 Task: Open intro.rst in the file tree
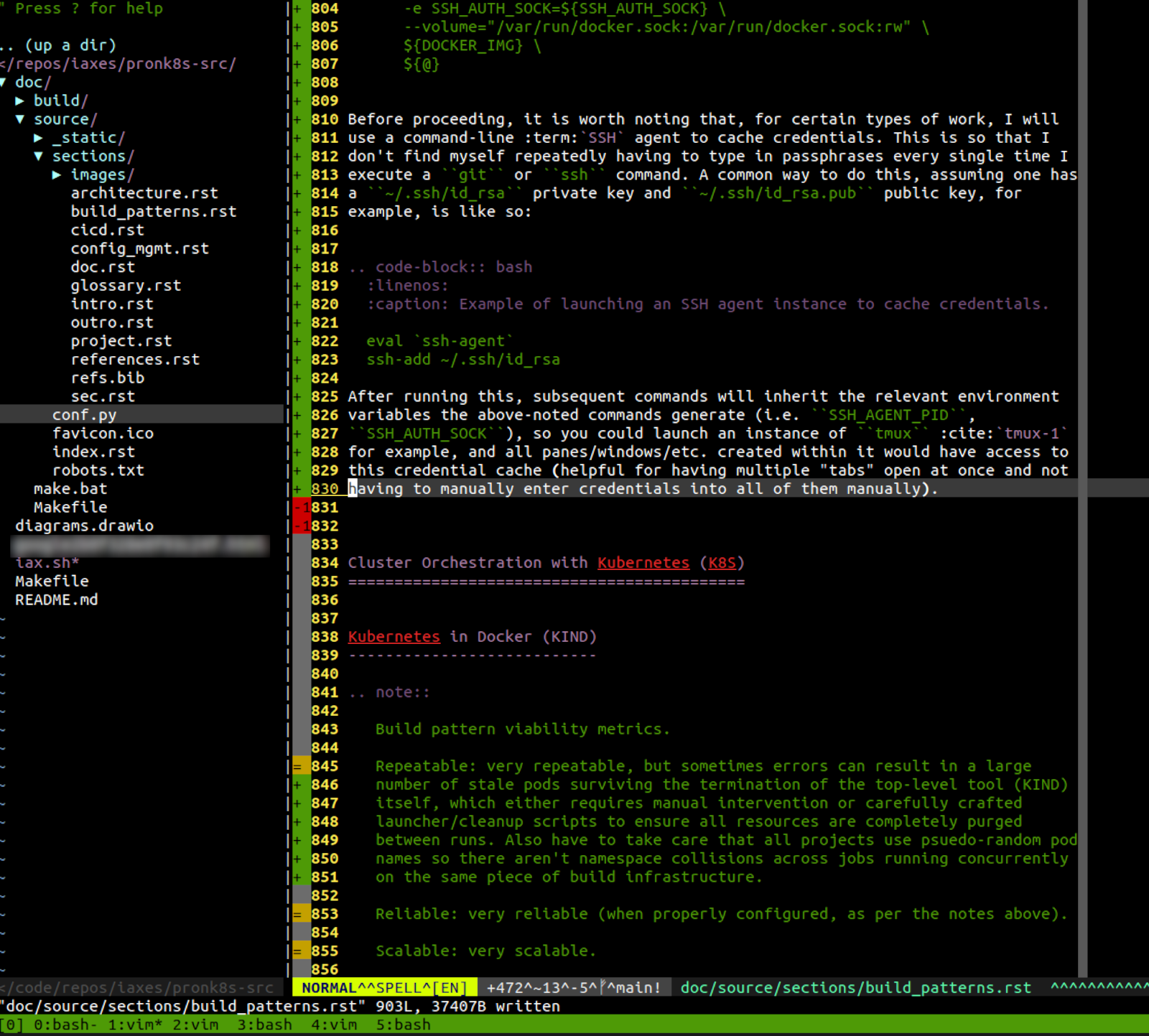tap(112, 304)
